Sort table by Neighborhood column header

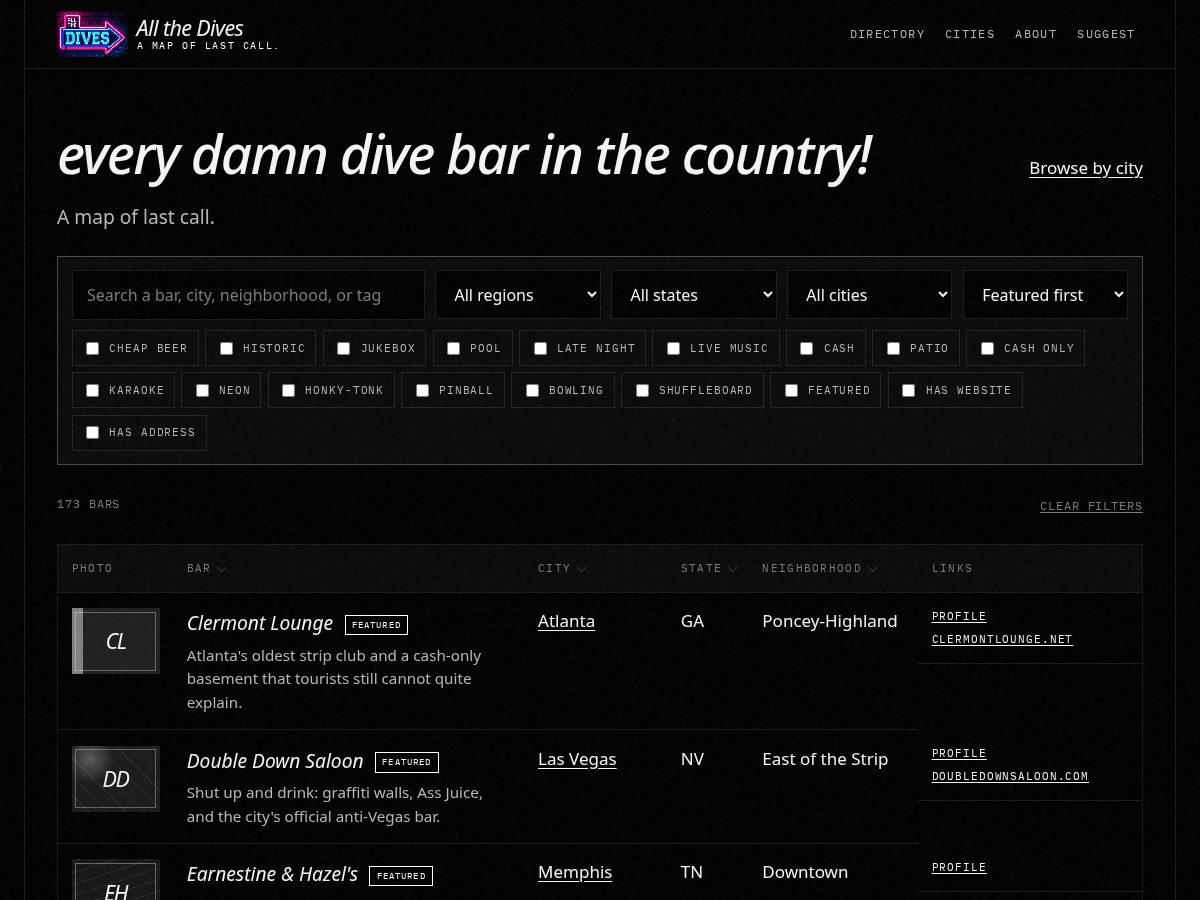[x=820, y=569]
